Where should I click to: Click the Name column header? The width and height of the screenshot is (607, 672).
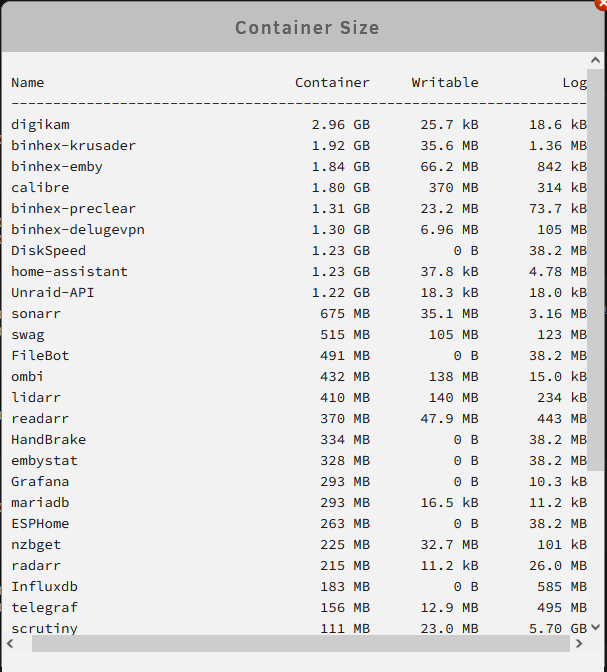[27, 83]
